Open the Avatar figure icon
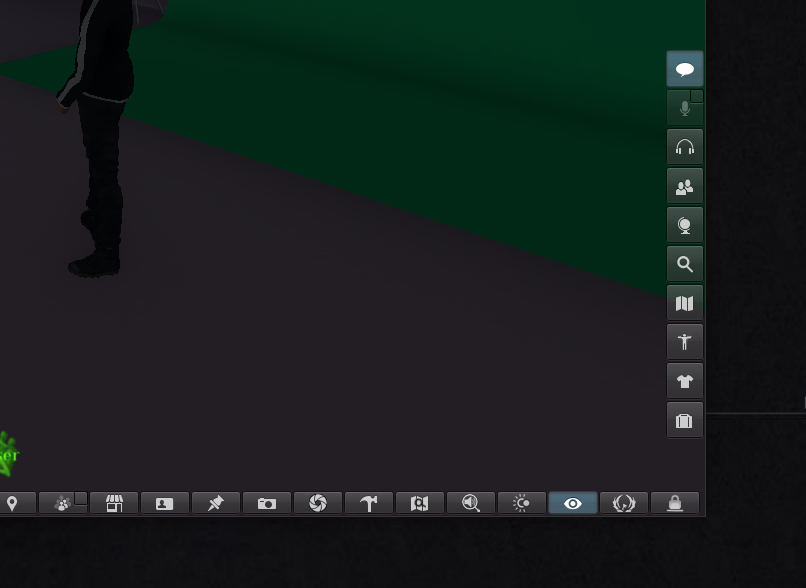The image size is (806, 588). click(x=685, y=342)
